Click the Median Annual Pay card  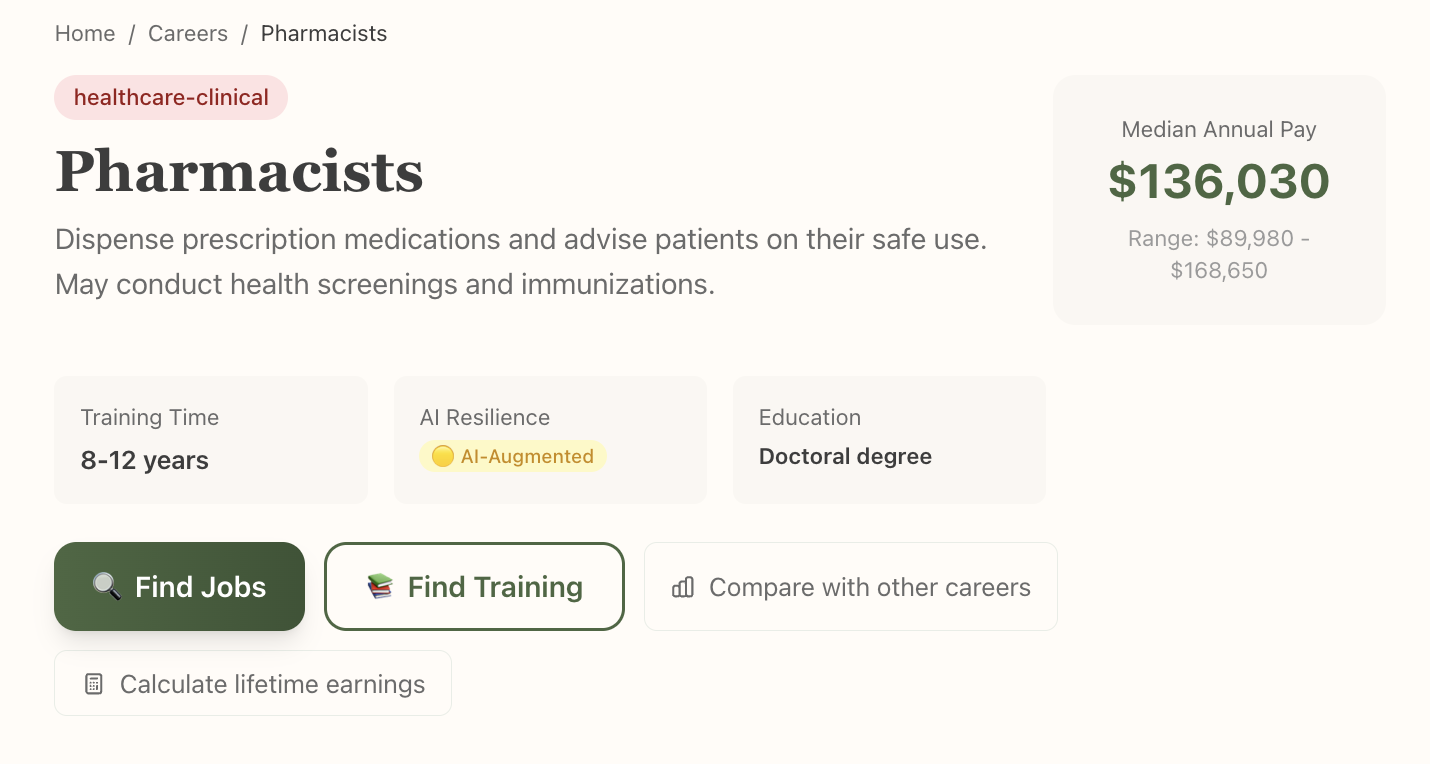[1218, 199]
